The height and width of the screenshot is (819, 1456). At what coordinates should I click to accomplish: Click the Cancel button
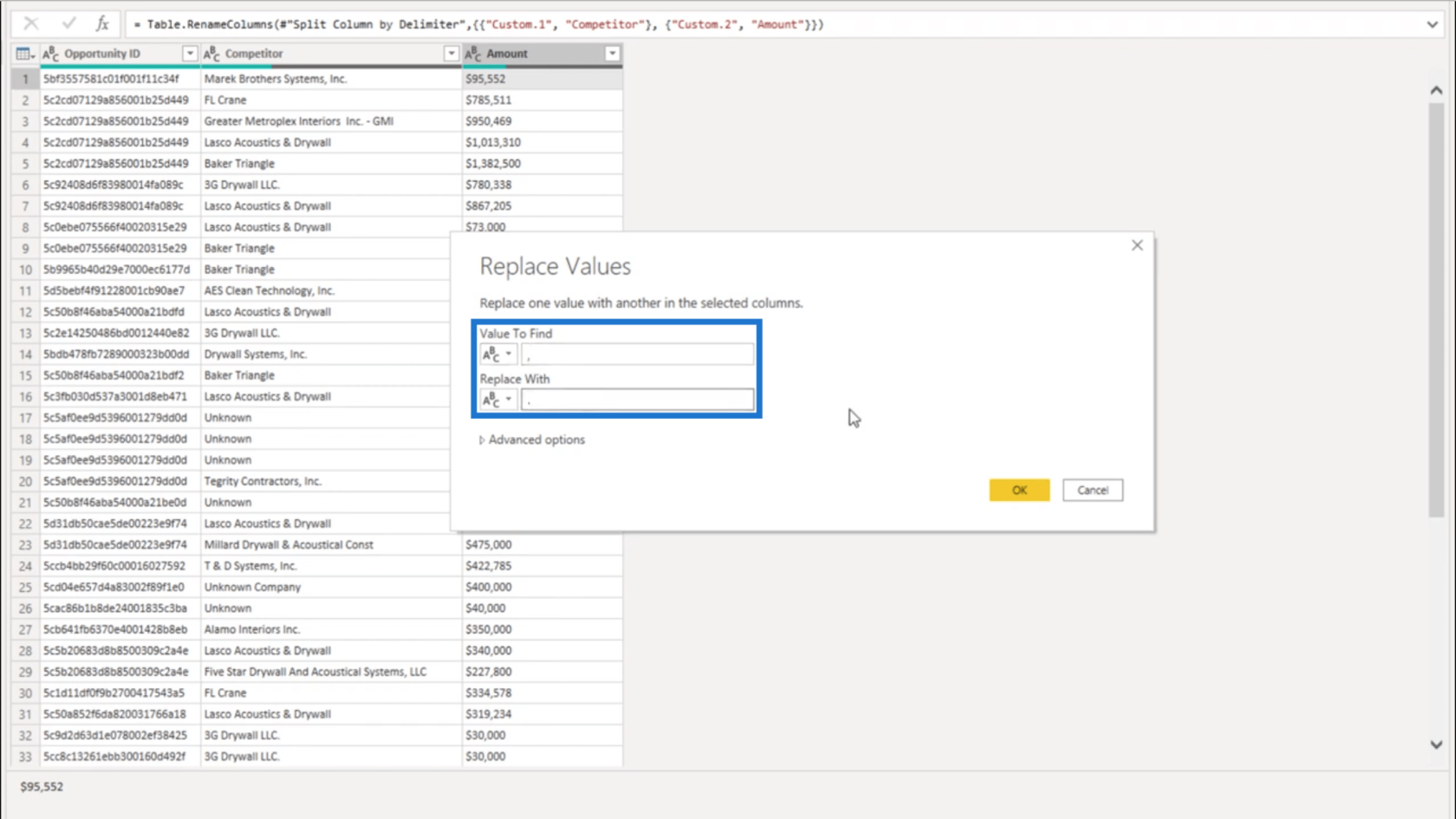tap(1092, 490)
